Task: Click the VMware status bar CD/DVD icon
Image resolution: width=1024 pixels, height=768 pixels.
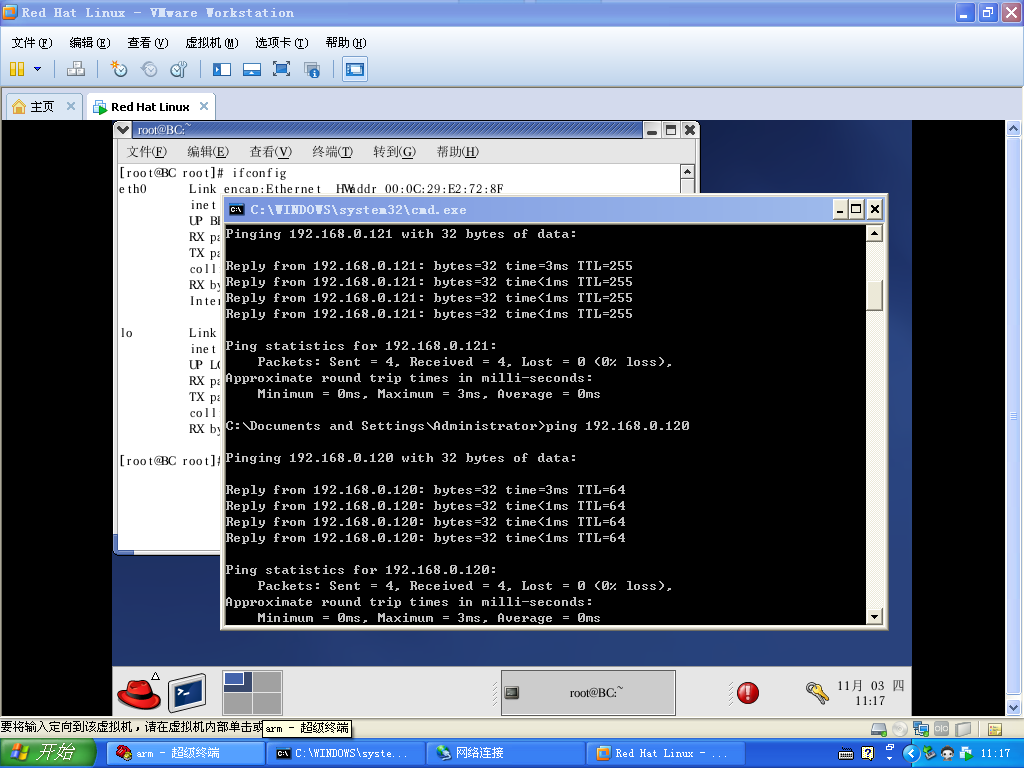Action: pos(900,729)
